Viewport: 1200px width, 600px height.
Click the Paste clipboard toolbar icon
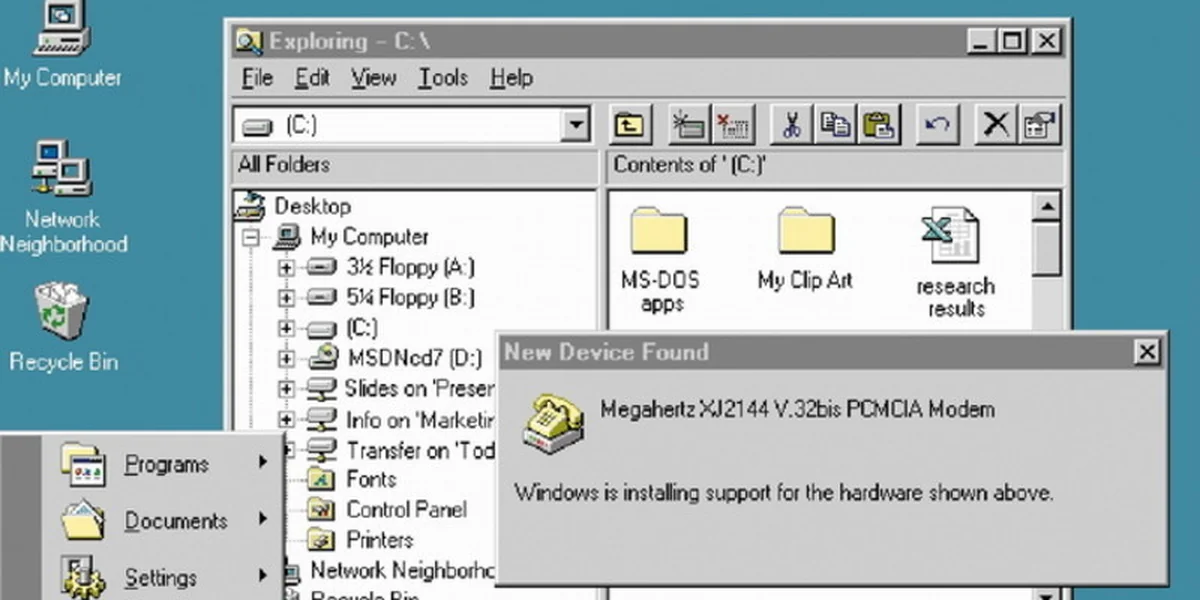tap(879, 125)
